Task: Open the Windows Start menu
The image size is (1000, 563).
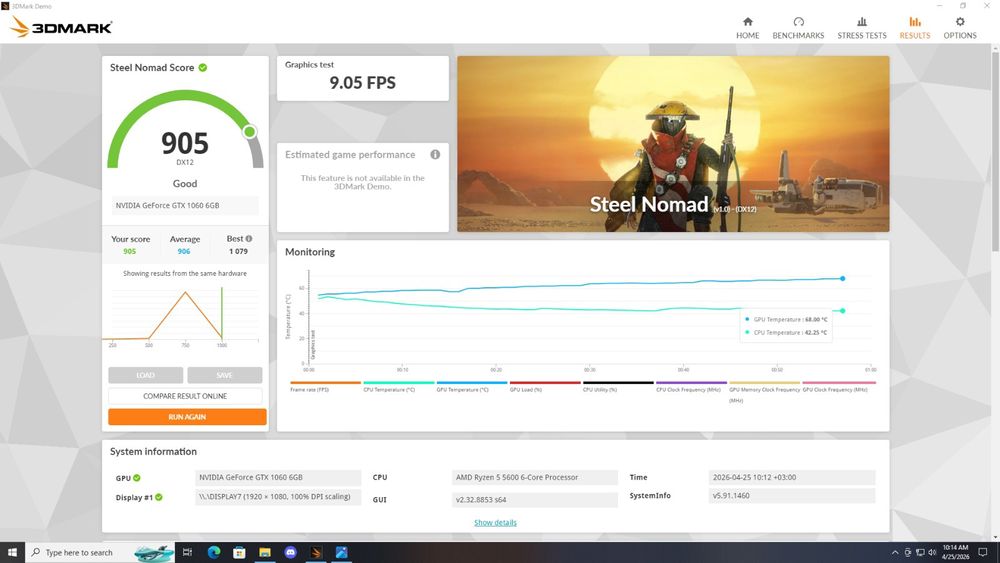Action: click(x=12, y=552)
